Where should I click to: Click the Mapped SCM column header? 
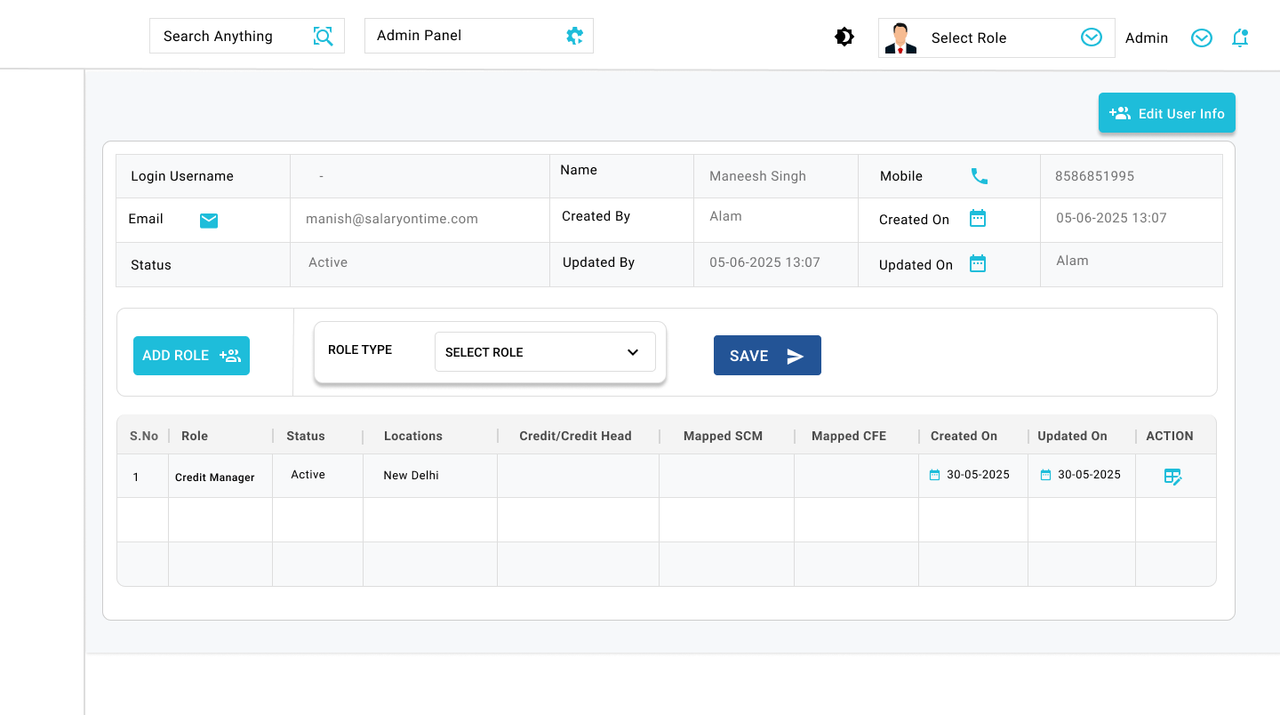pos(722,436)
